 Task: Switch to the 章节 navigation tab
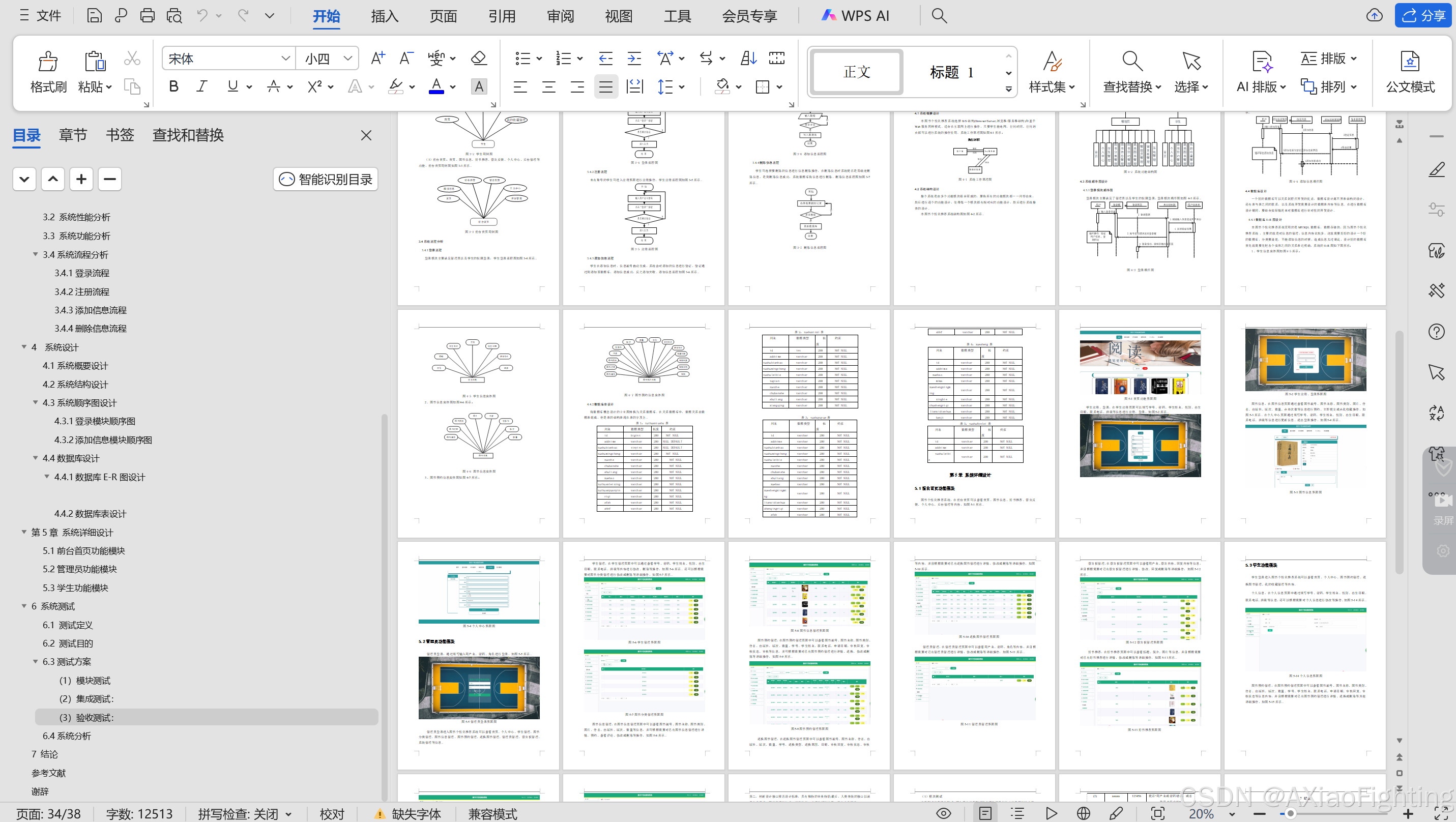73,135
